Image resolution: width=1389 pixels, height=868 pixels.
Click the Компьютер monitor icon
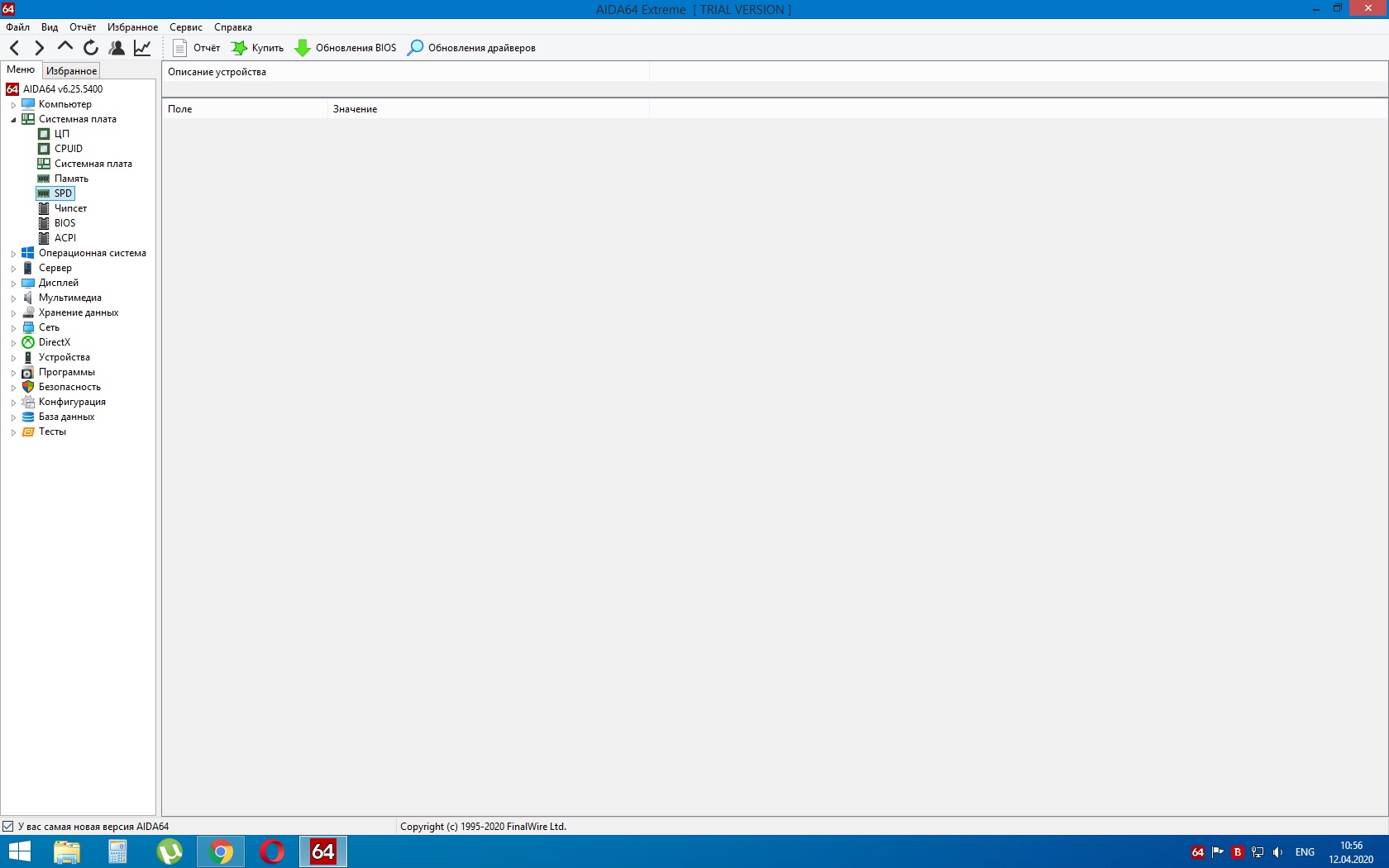(x=28, y=104)
